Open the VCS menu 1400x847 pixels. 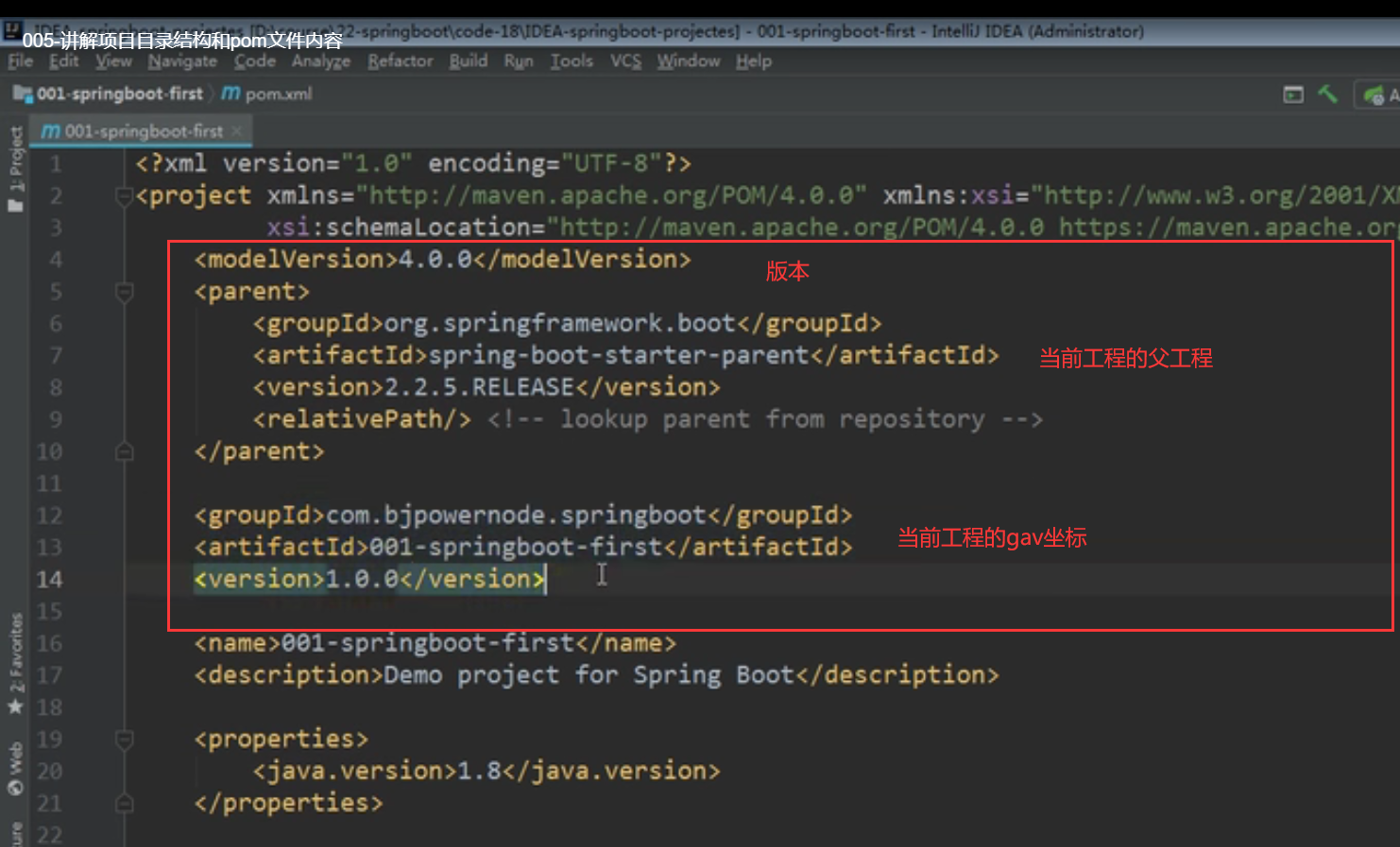pyautogui.click(x=625, y=61)
